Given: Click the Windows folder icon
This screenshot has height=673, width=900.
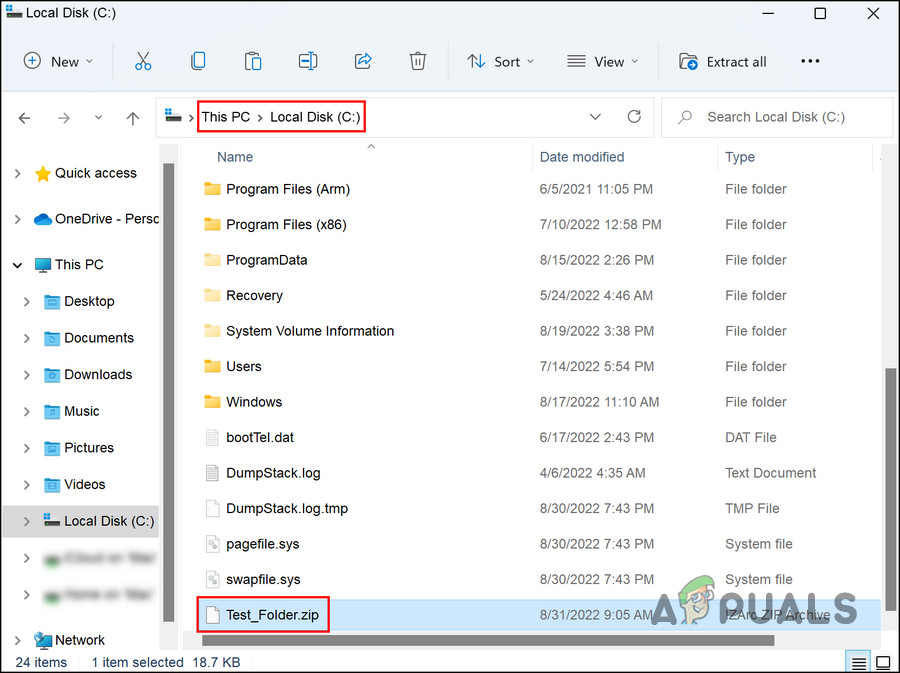Looking at the screenshot, I should coord(212,402).
